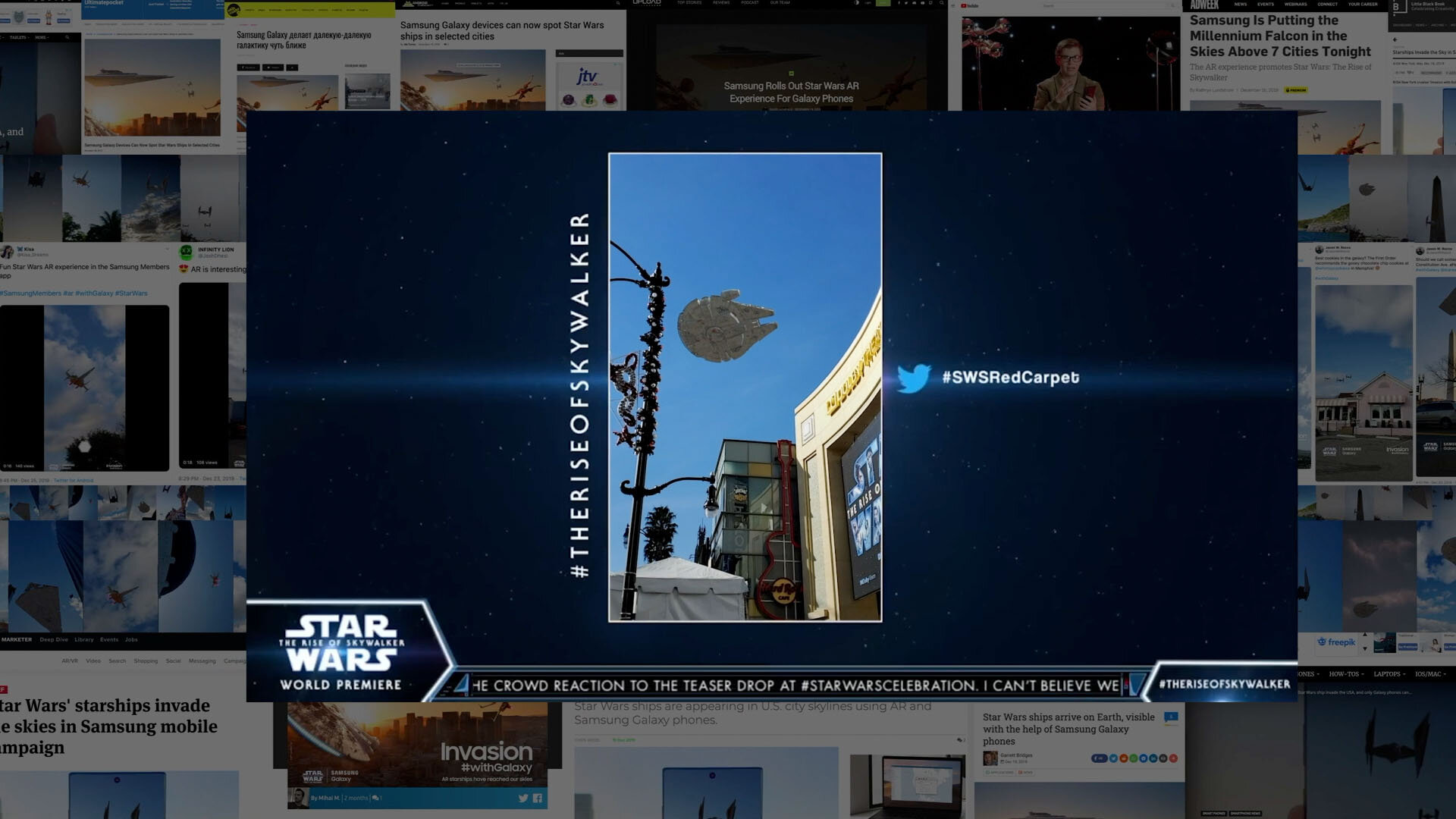Click NEWS in the Adweek navigation

[x=1241, y=5]
